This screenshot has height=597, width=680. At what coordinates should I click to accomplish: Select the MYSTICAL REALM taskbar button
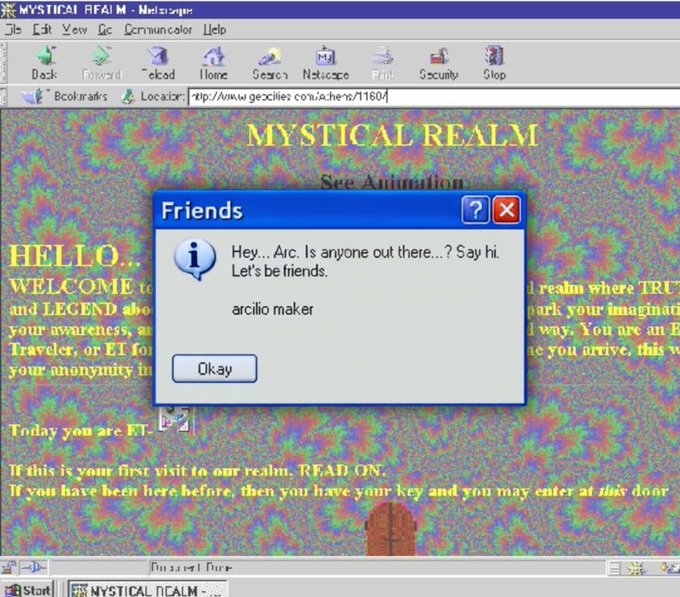click(x=147, y=590)
